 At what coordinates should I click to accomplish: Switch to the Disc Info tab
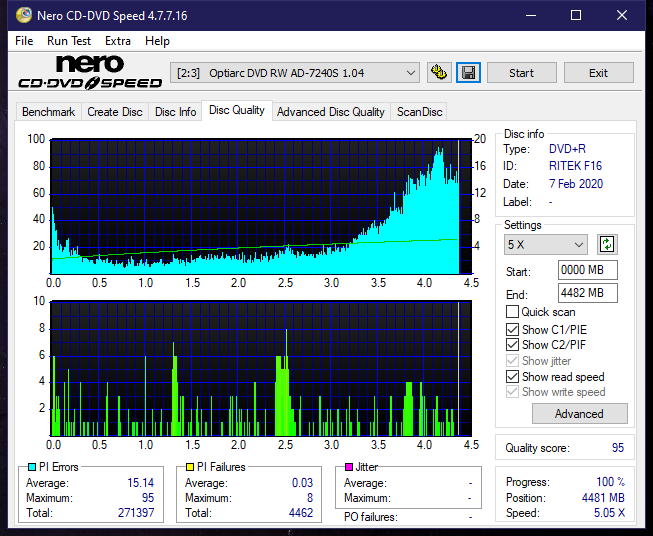(175, 112)
